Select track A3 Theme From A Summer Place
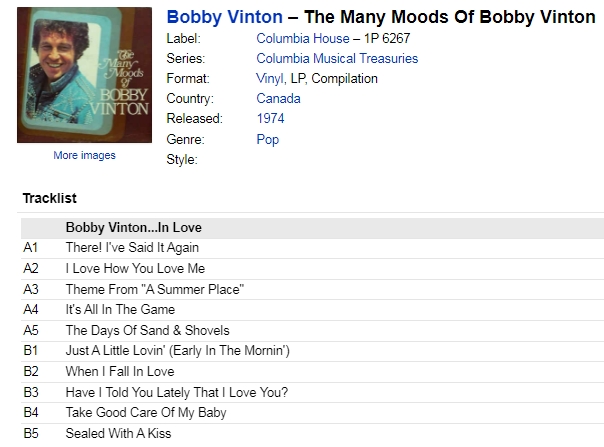 pos(312,289)
